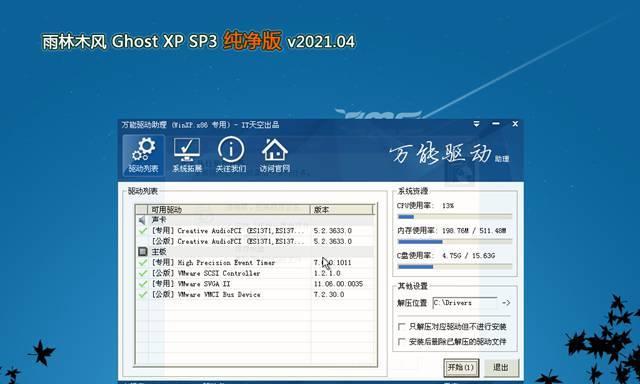Uncheck [专用] Creative AudioPCI driver

(x=142, y=231)
